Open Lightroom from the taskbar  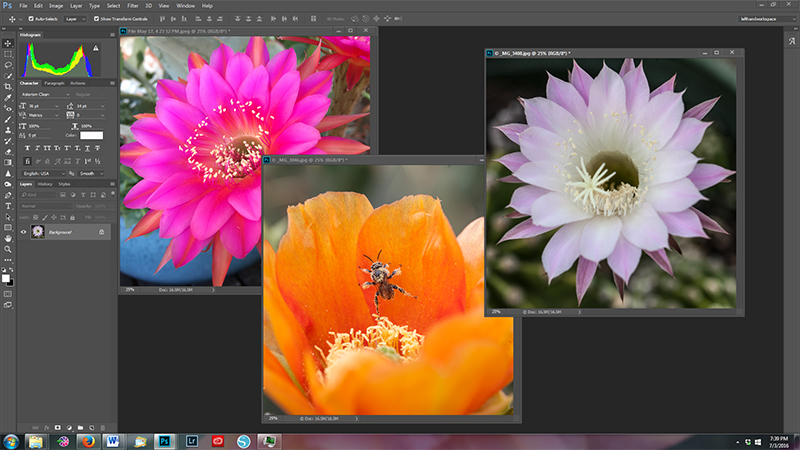pyautogui.click(x=192, y=440)
